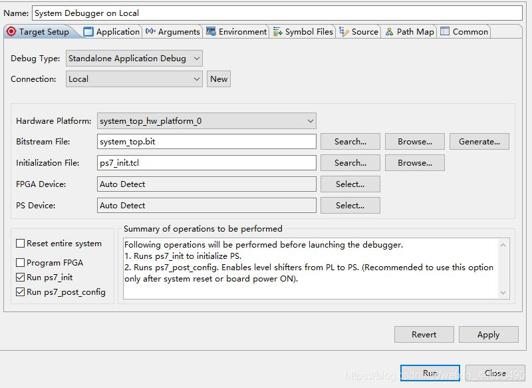Click summary box scroll down arrow
The image size is (532, 388).
tap(503, 293)
